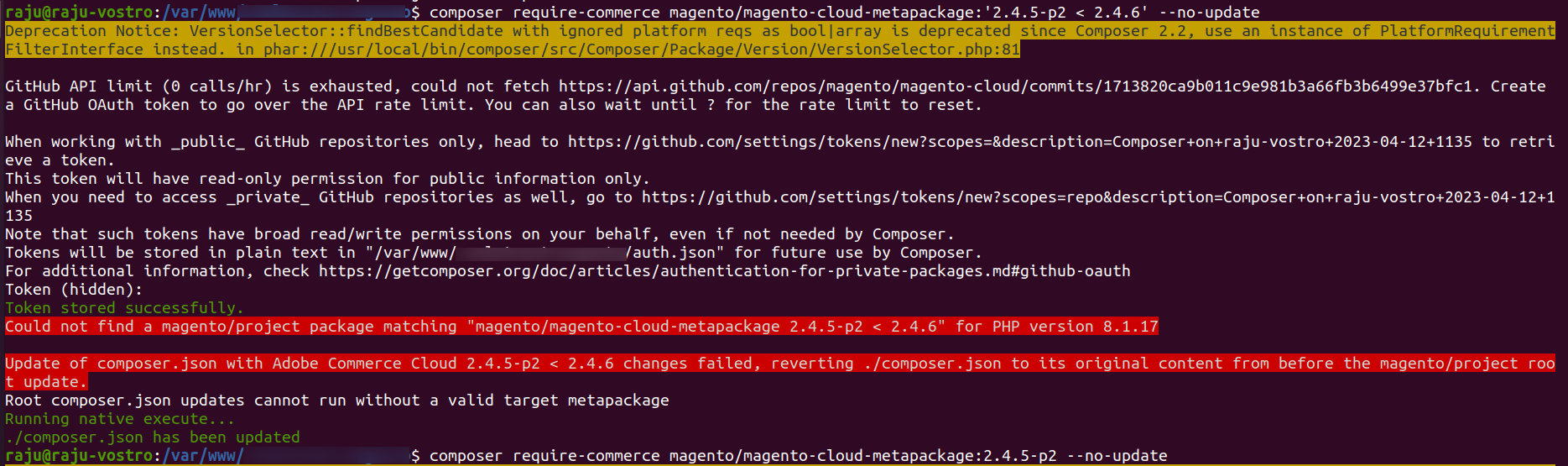Click the first composer require-commerce command
The width and height of the screenshot is (1568, 466).
(x=844, y=13)
